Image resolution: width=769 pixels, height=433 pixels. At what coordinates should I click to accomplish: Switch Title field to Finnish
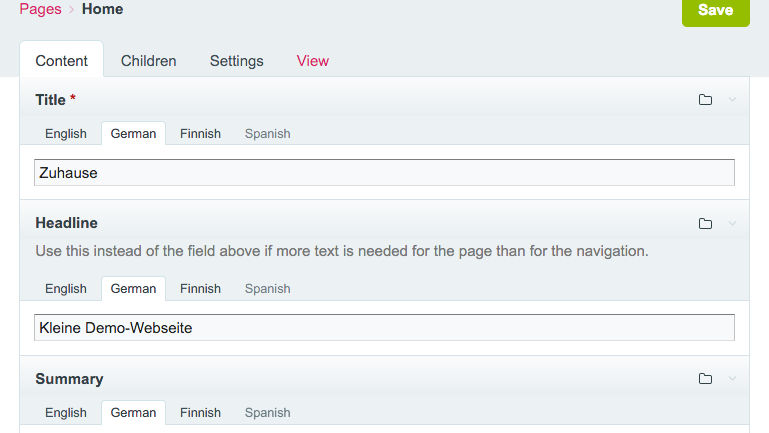pos(200,133)
